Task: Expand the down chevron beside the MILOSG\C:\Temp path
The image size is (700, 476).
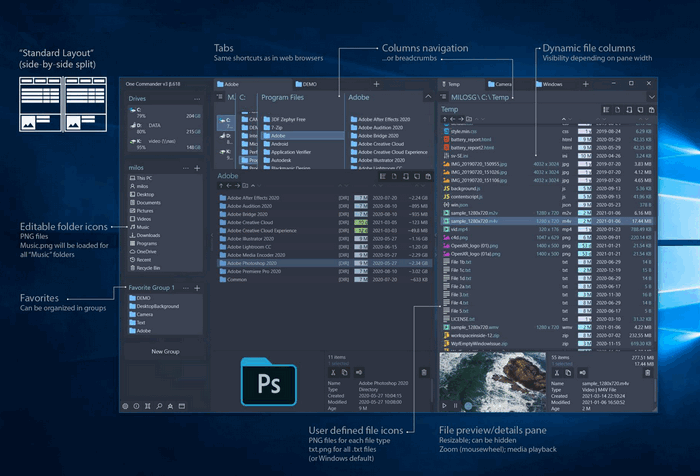Action: (652, 97)
